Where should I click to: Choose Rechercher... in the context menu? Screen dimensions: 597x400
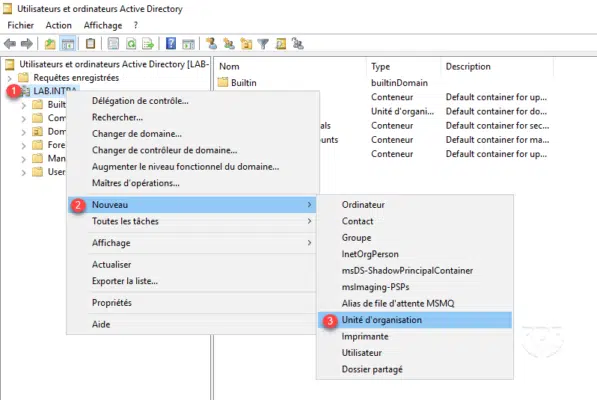tap(192, 117)
